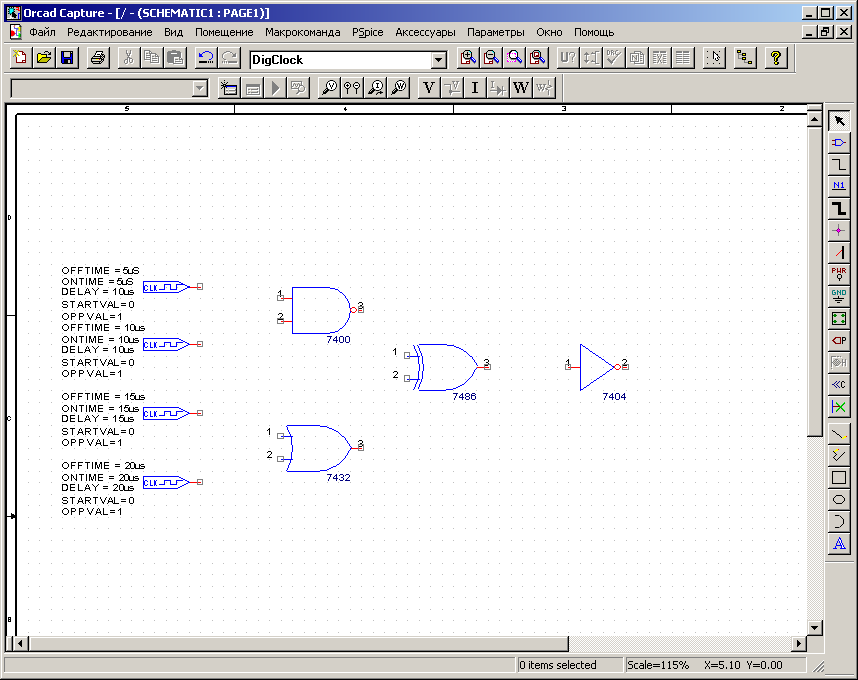Open Help topics question mark icon

(x=775, y=57)
